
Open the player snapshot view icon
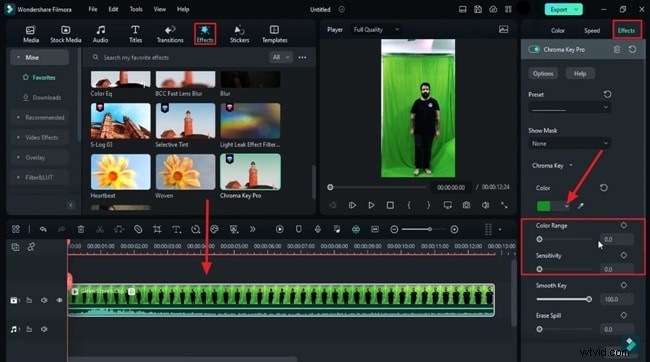click(x=503, y=29)
